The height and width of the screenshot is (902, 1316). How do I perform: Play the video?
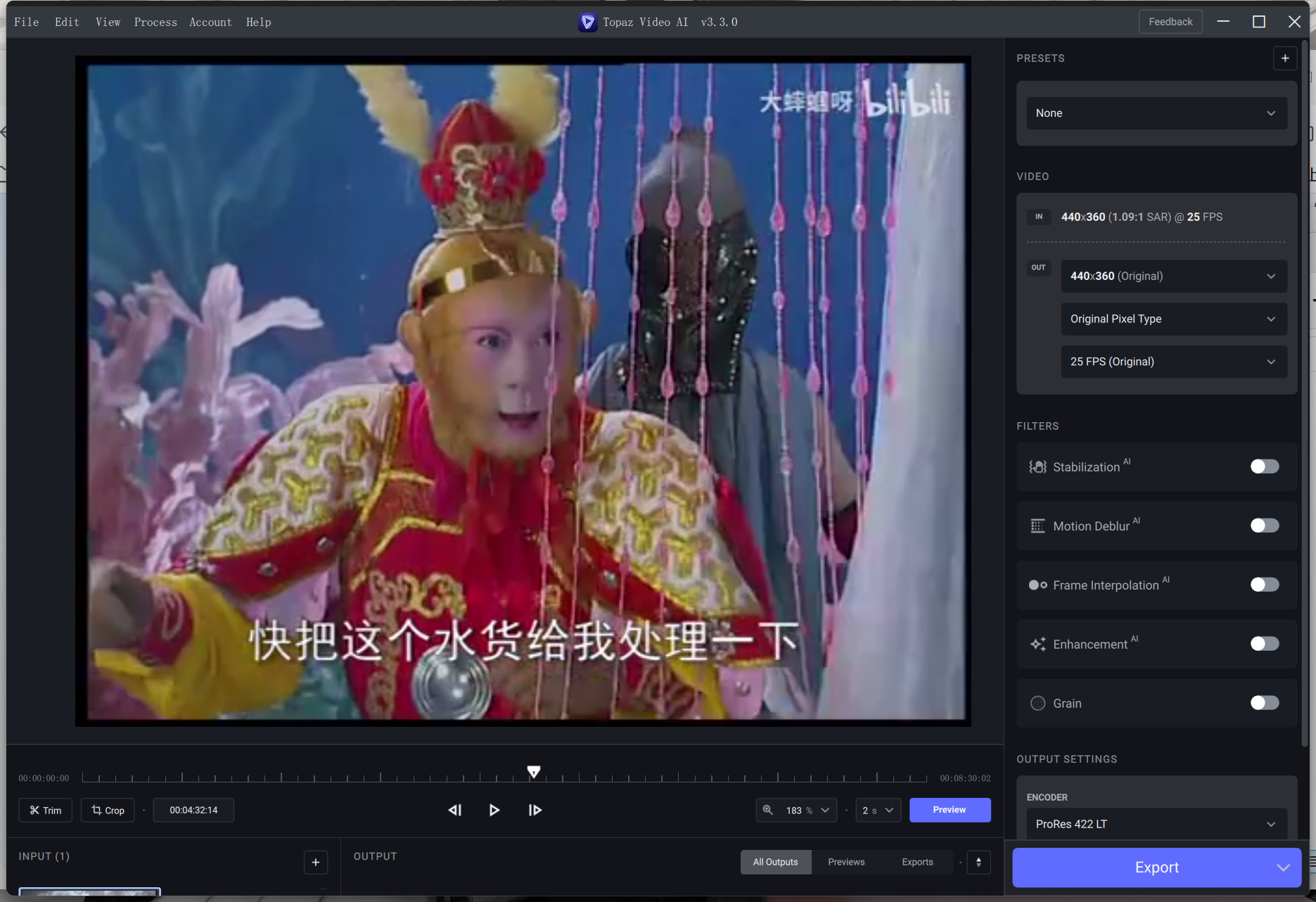coord(494,810)
